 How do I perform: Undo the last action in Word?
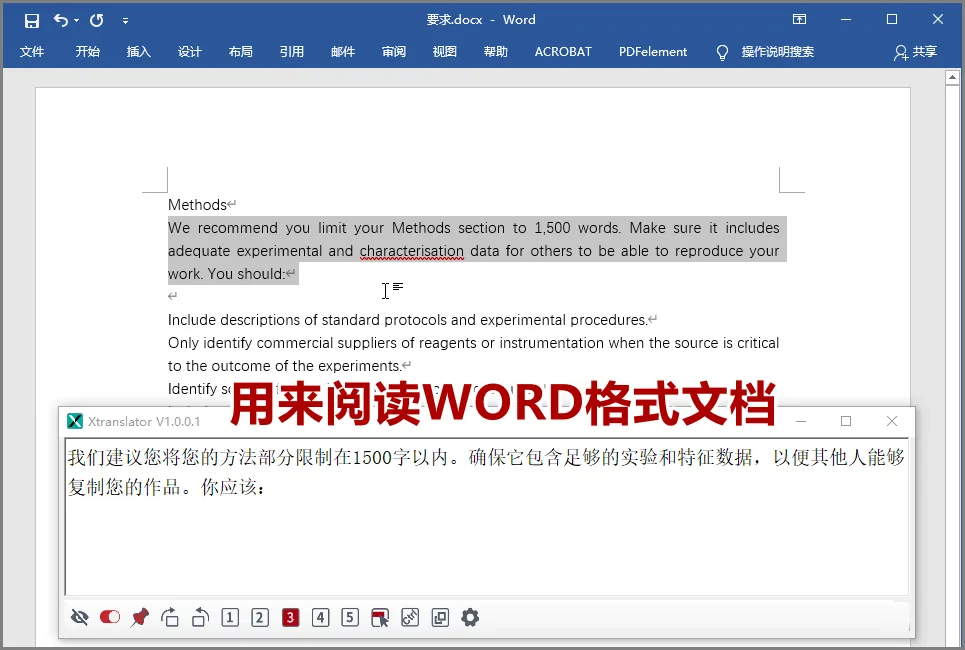coord(61,20)
